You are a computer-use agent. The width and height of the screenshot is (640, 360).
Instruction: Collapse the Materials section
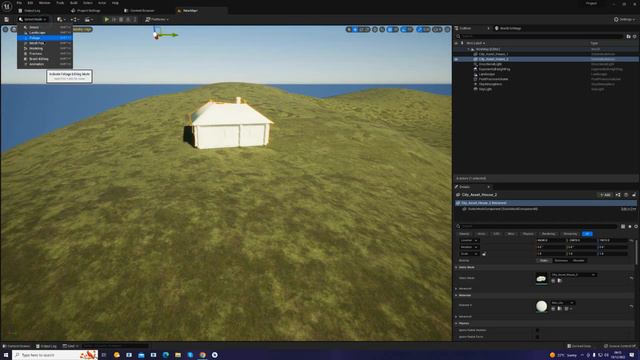[x=456, y=295]
